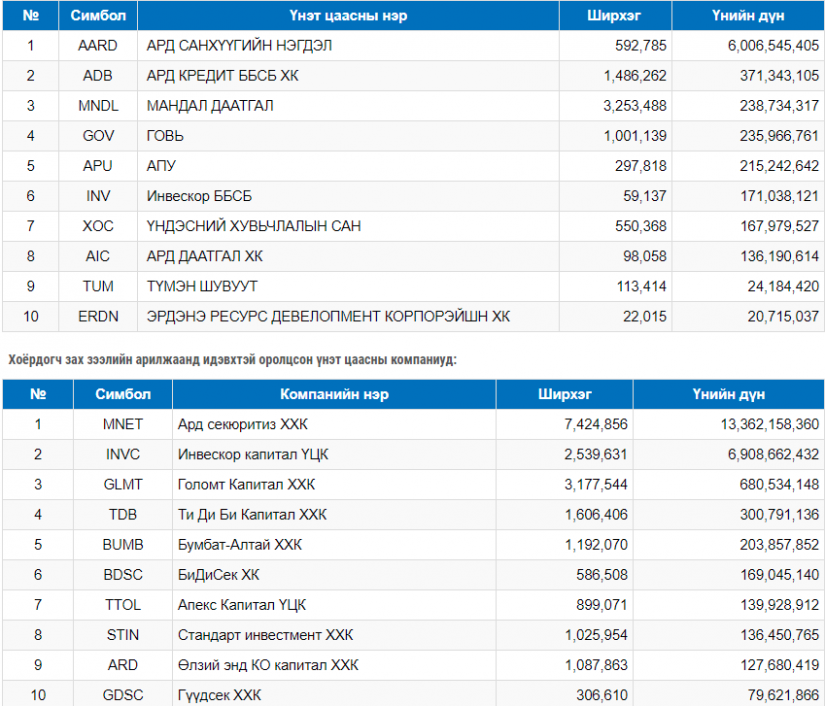Select АРД САНХҮҮГИЙН НЭГДЭЛ name

[x=239, y=46]
